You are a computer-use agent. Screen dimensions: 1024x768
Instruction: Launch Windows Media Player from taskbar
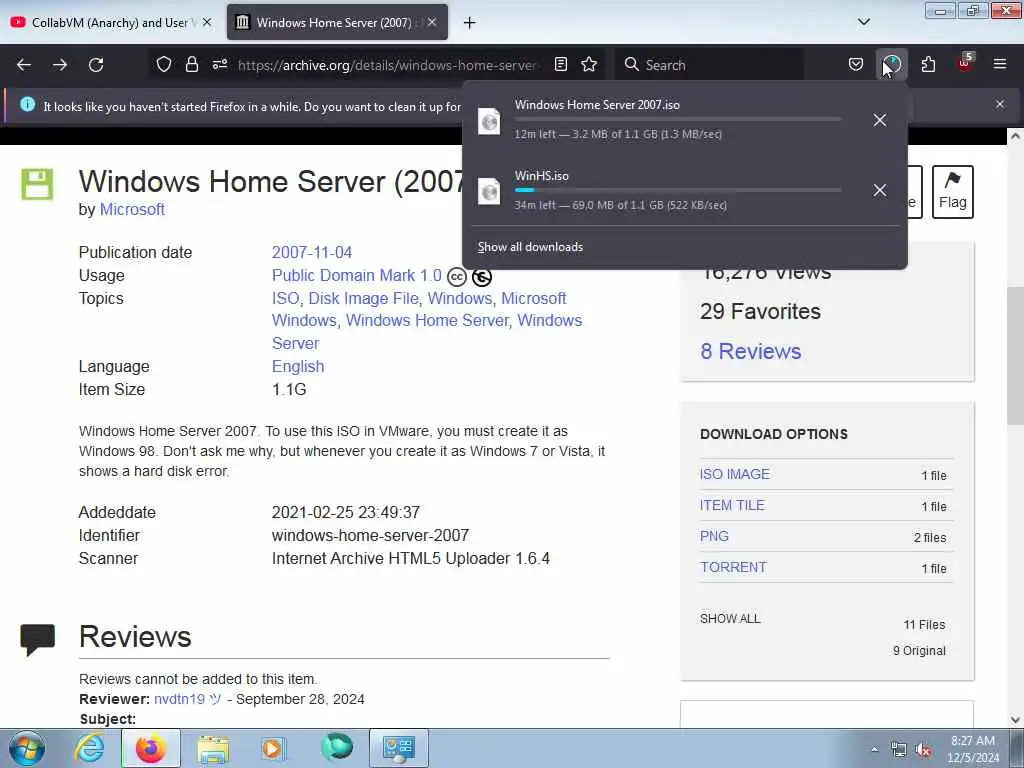coord(273,748)
